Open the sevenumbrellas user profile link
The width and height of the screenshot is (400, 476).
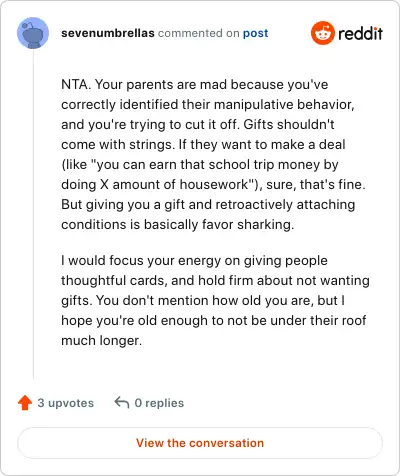[108, 33]
